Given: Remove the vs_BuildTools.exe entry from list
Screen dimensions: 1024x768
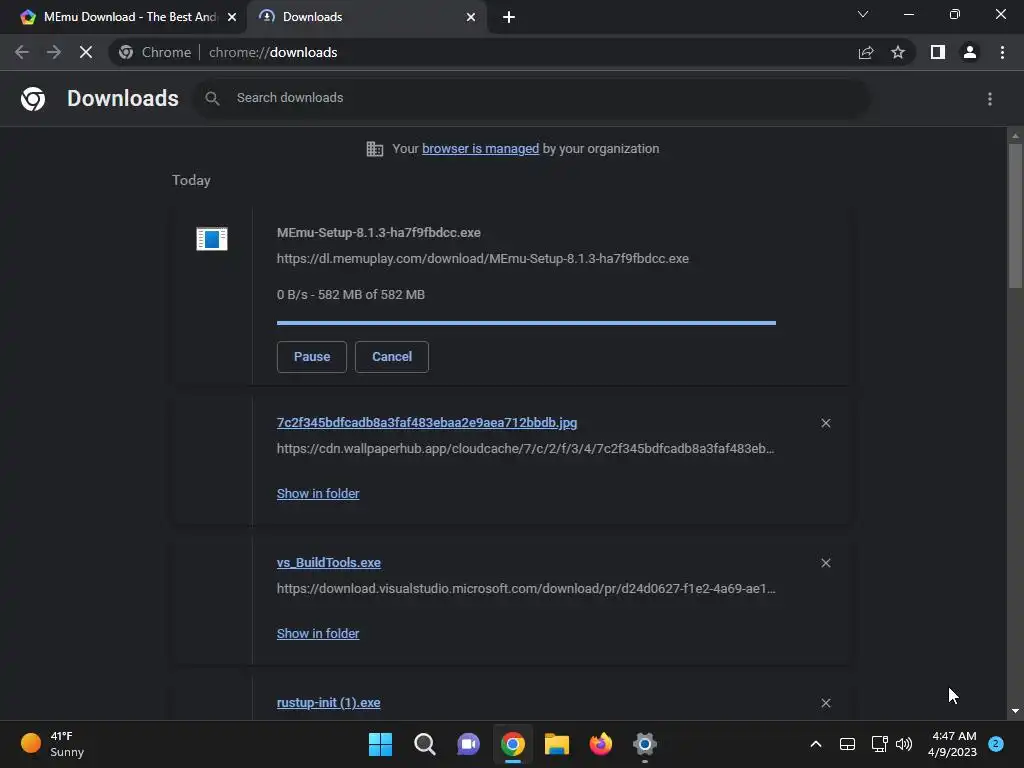Looking at the screenshot, I should (x=825, y=563).
